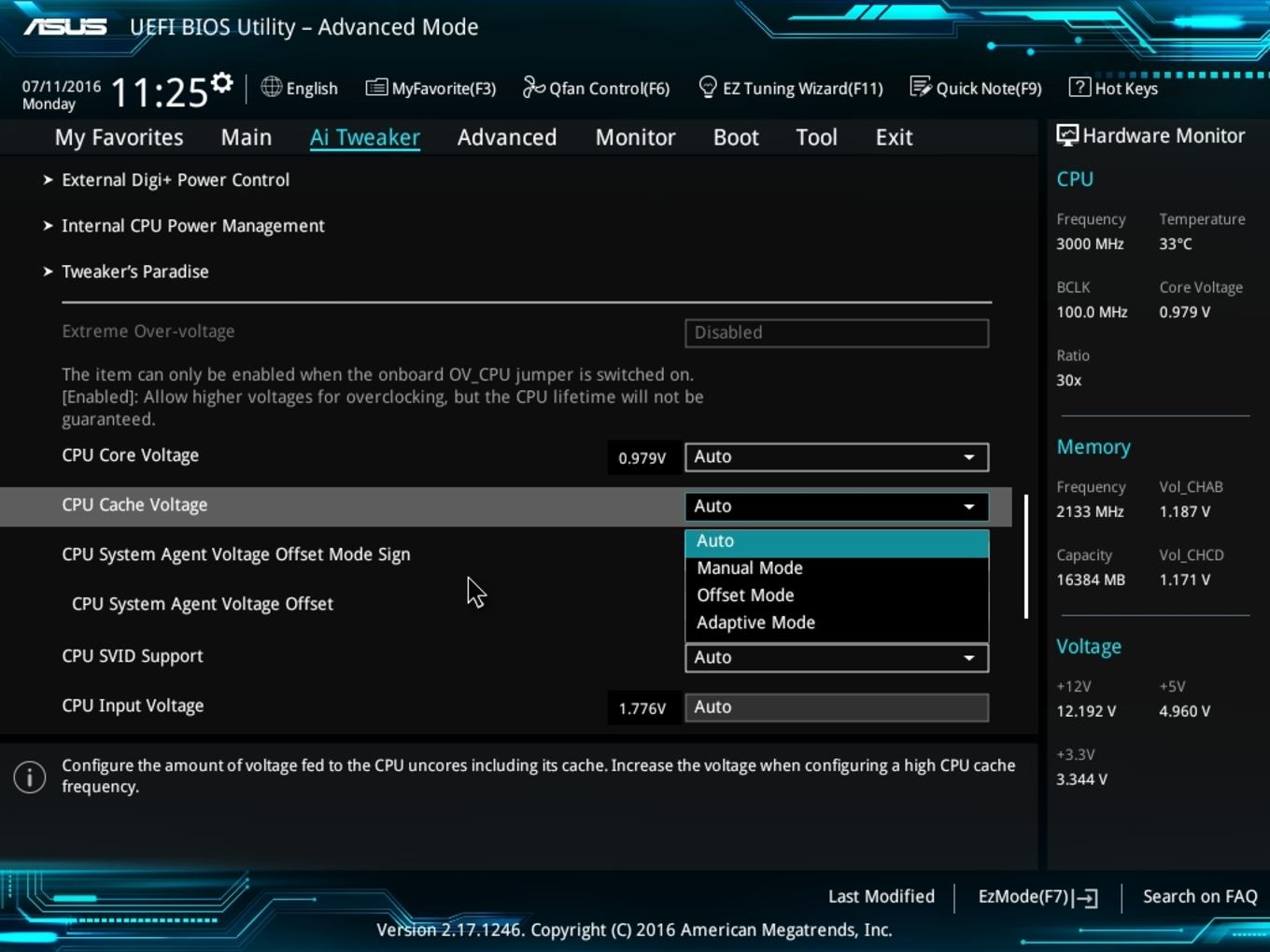Switch to the Boot tab
This screenshot has width=1270, height=952.
(x=736, y=137)
